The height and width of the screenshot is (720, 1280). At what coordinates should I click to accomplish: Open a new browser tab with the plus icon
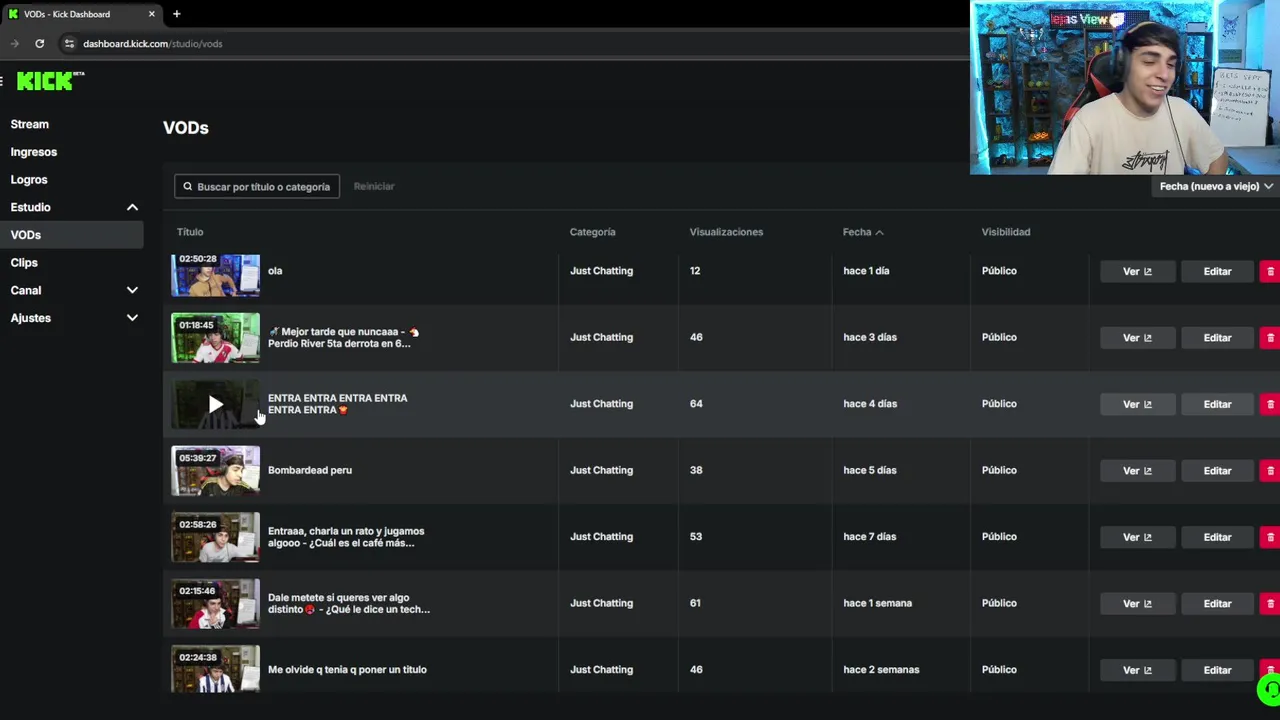[176, 14]
